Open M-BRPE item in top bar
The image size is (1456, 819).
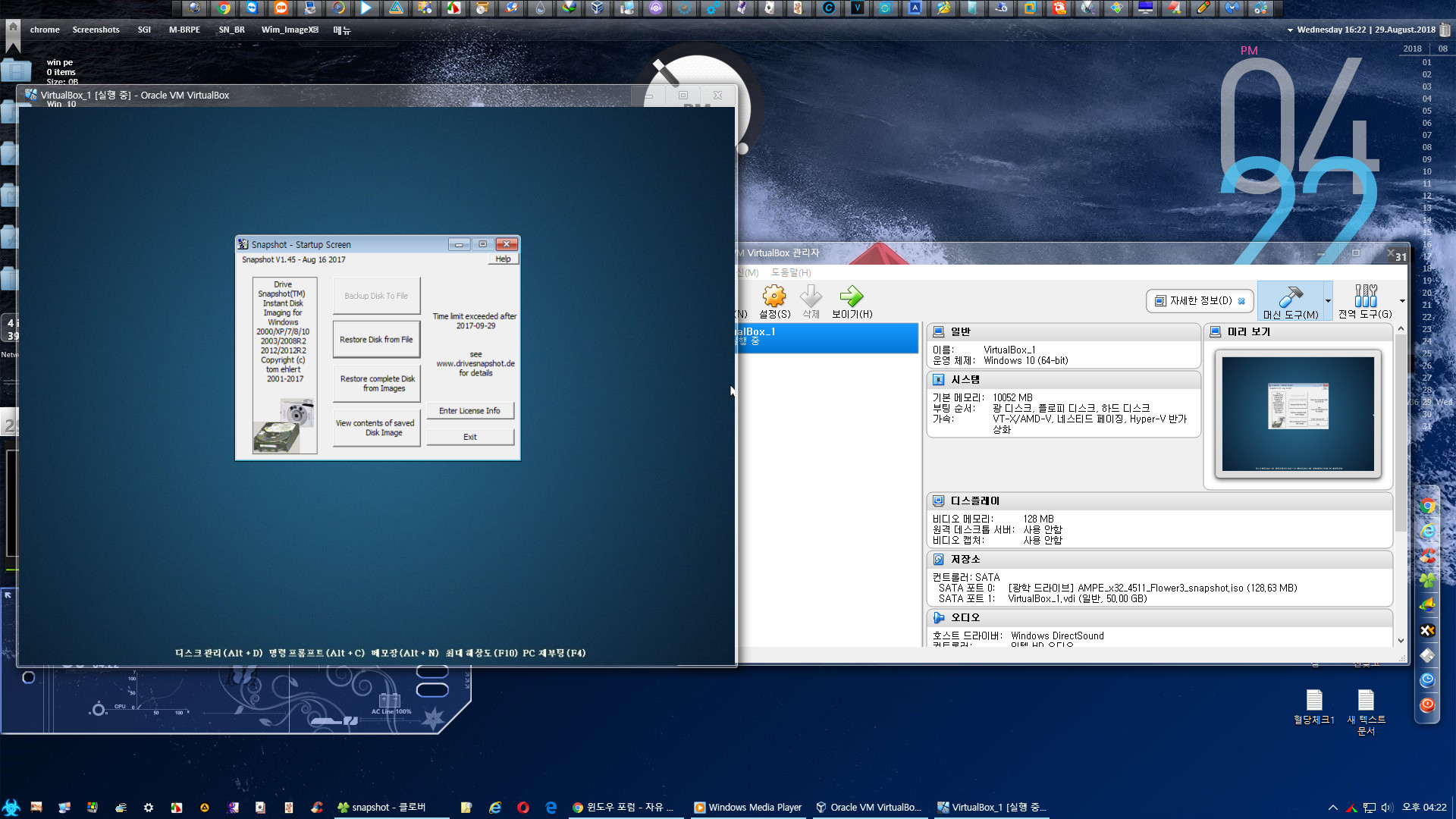click(x=184, y=30)
